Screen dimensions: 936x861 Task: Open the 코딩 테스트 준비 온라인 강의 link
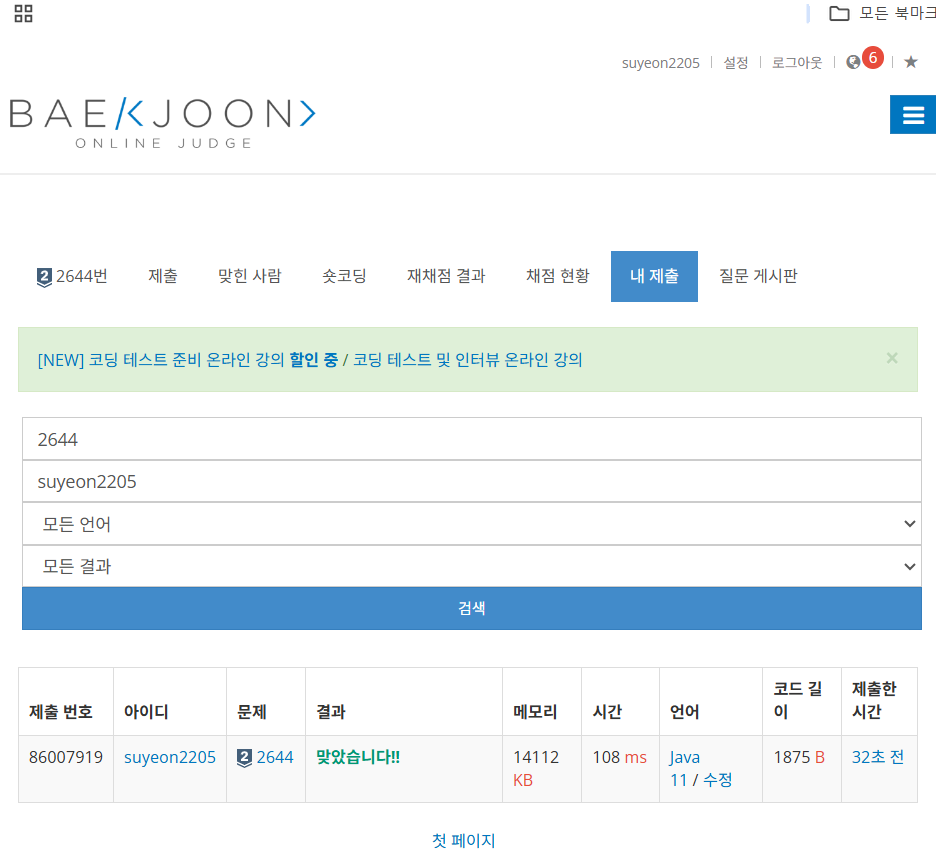[x=187, y=360]
